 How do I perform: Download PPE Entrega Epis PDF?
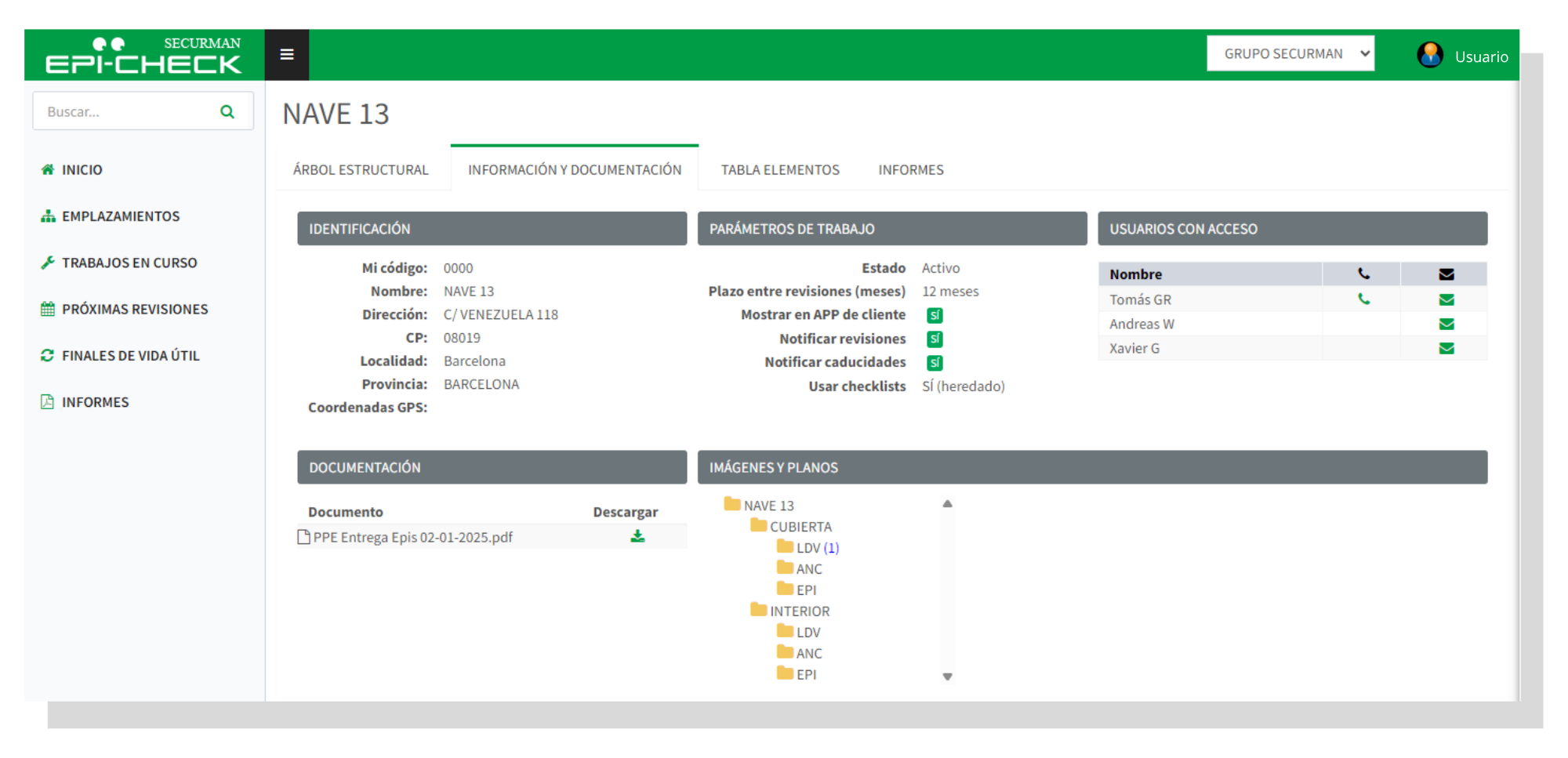click(637, 537)
